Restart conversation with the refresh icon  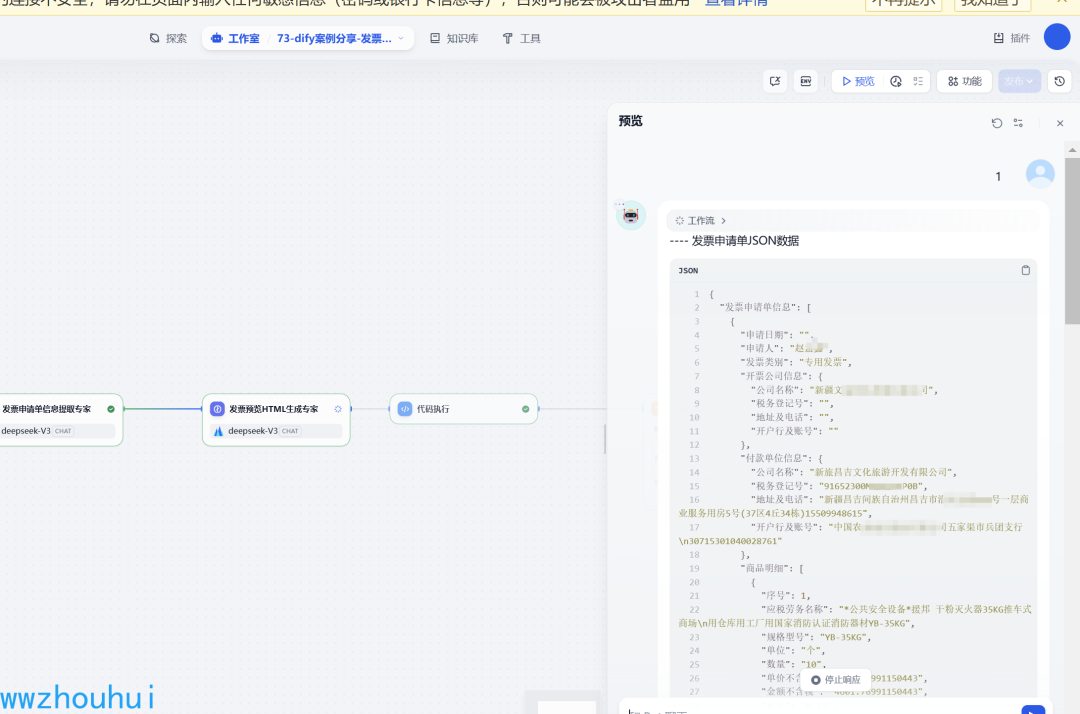pyautogui.click(x=997, y=123)
